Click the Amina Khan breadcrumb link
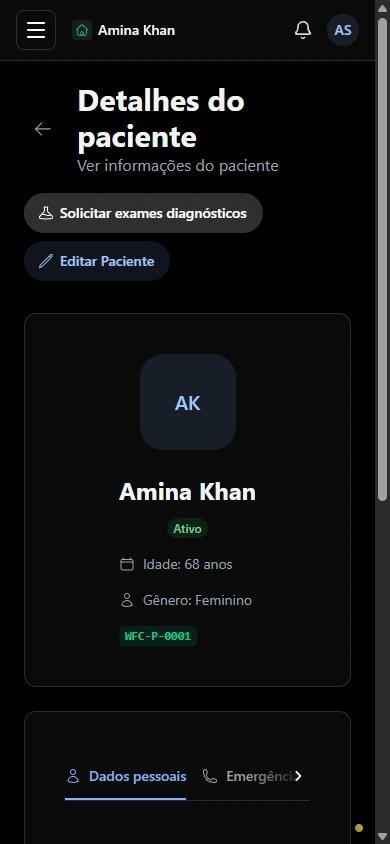 (x=136, y=31)
